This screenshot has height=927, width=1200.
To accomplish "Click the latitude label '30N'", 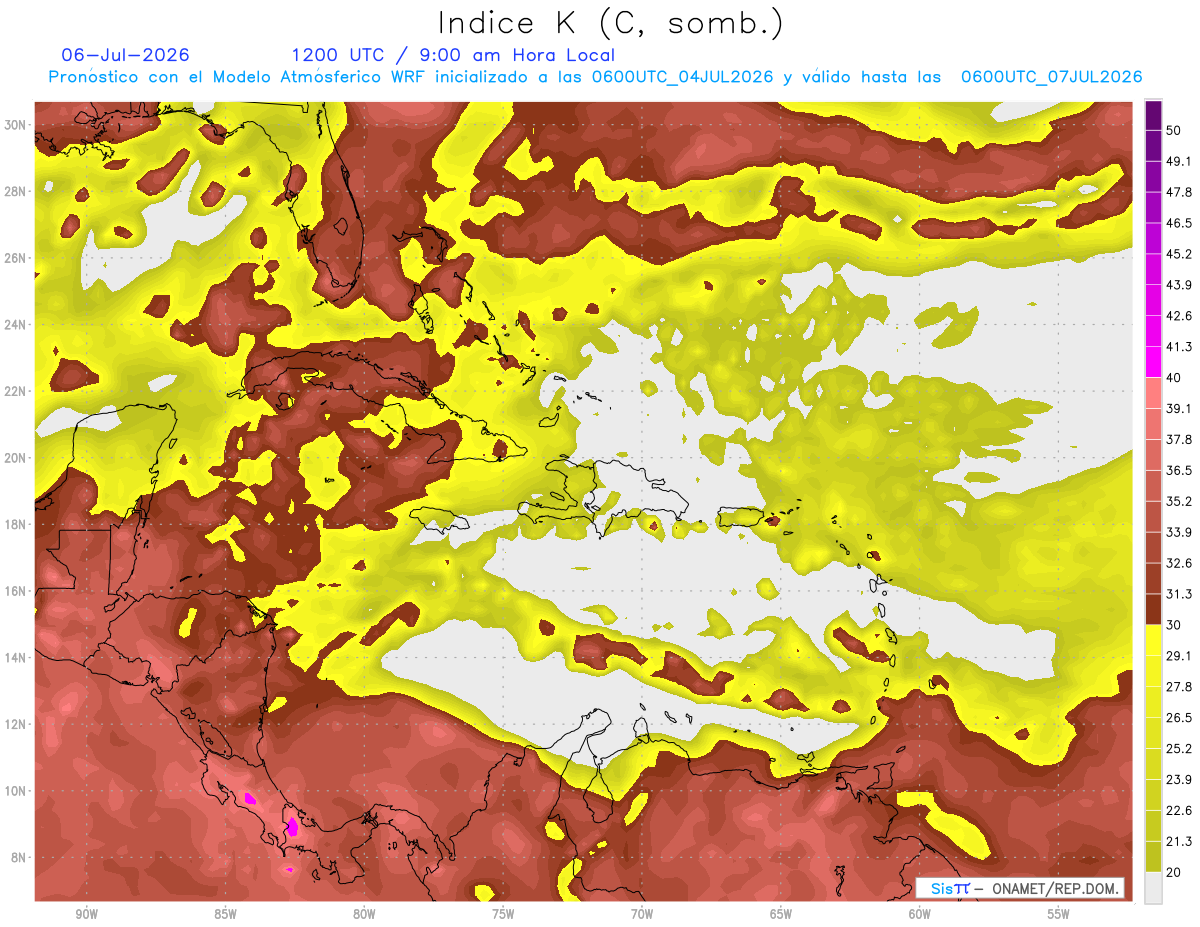I will pos(17,125).
